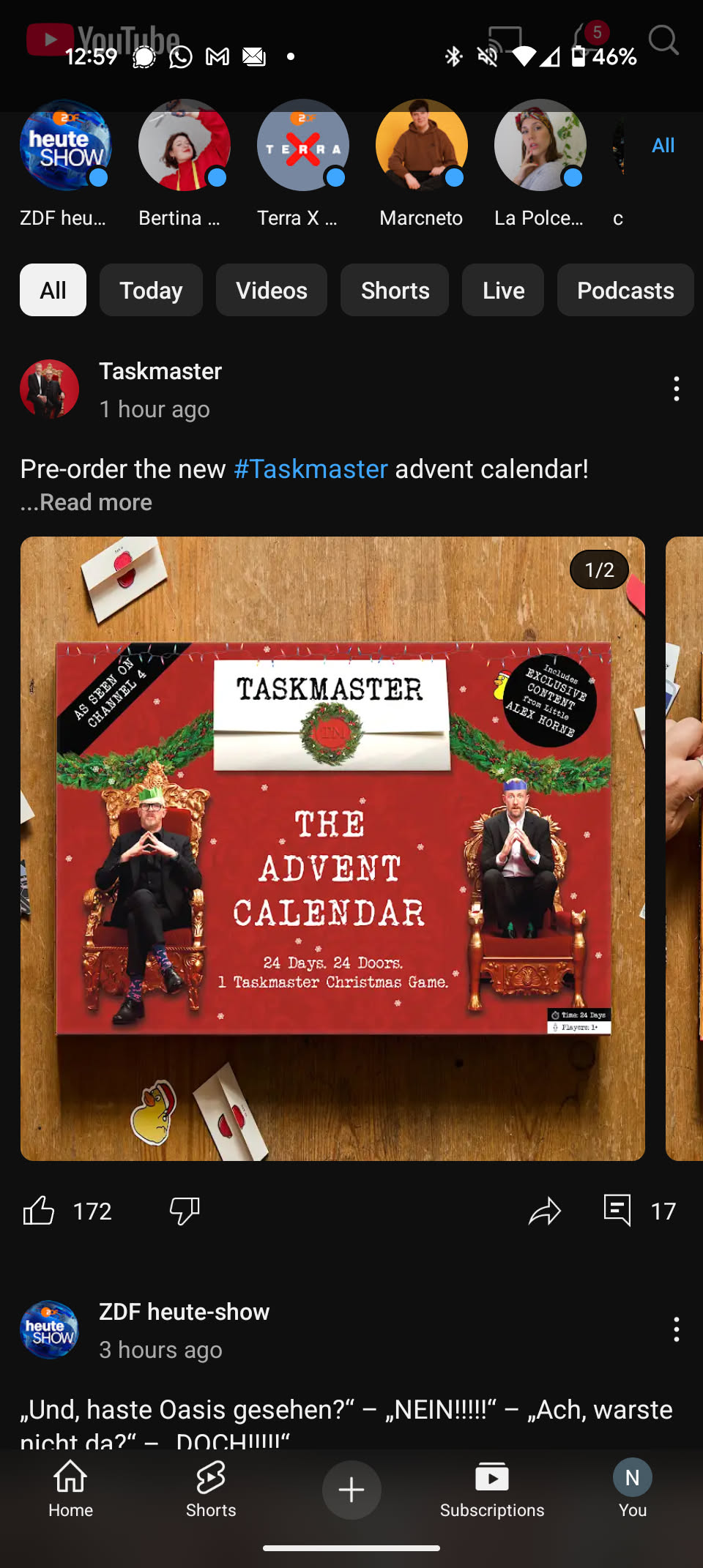The height and width of the screenshot is (1568, 703).
Task: Go to Shorts in bottom navigation
Action: [211, 1489]
